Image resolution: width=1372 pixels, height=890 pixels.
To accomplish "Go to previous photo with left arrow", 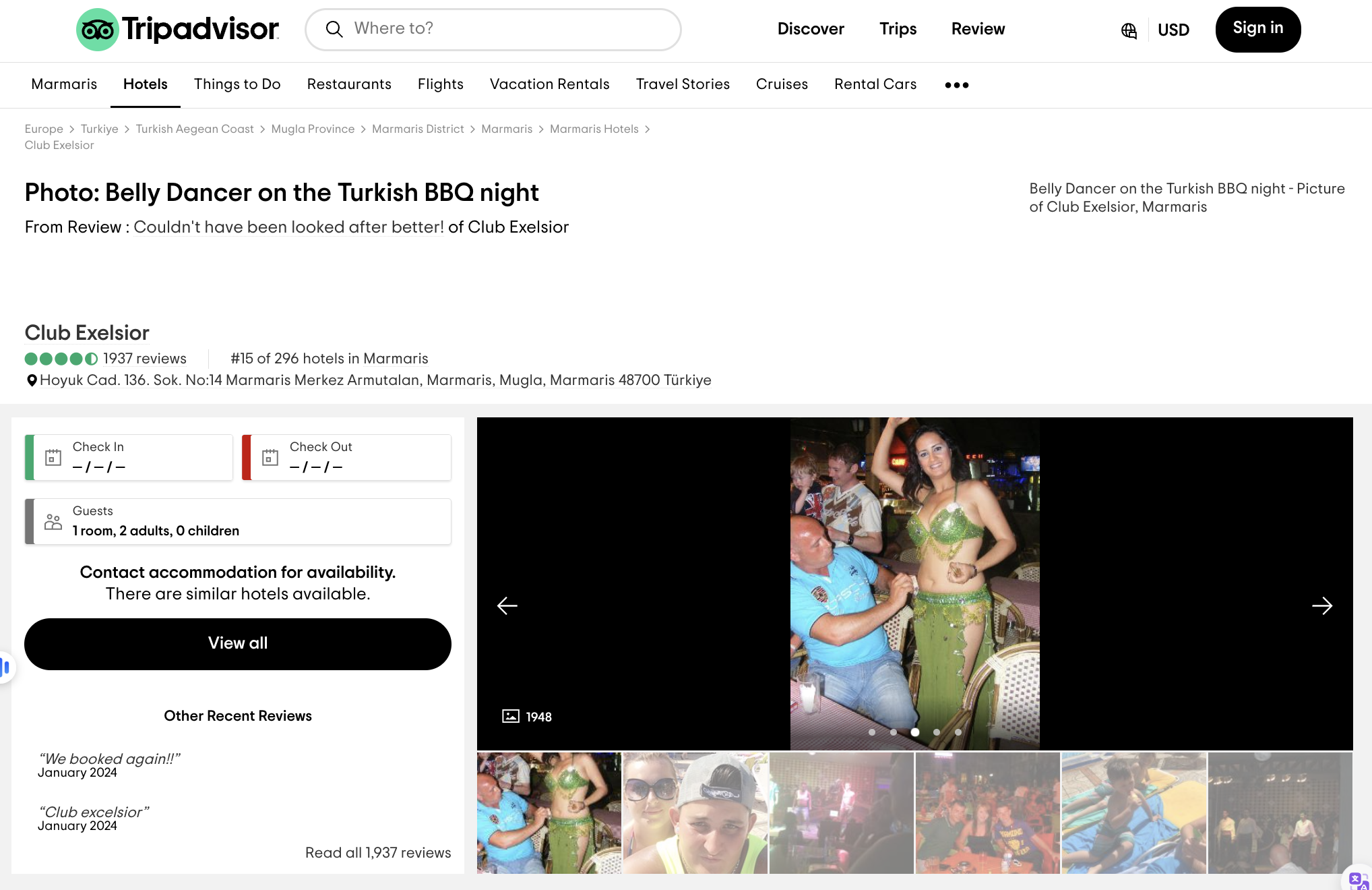I will coord(507,605).
